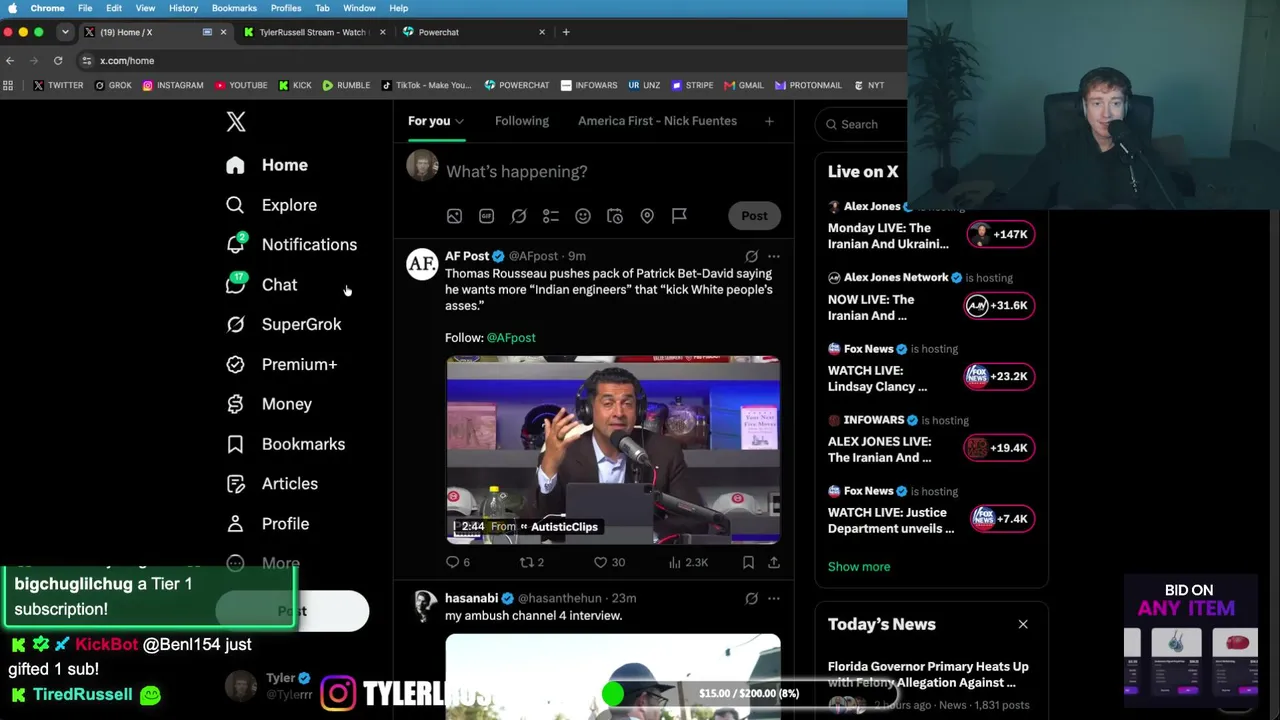The image size is (1280, 720).
Task: Ask Grok about the AF Post tweet
Action: (x=752, y=257)
